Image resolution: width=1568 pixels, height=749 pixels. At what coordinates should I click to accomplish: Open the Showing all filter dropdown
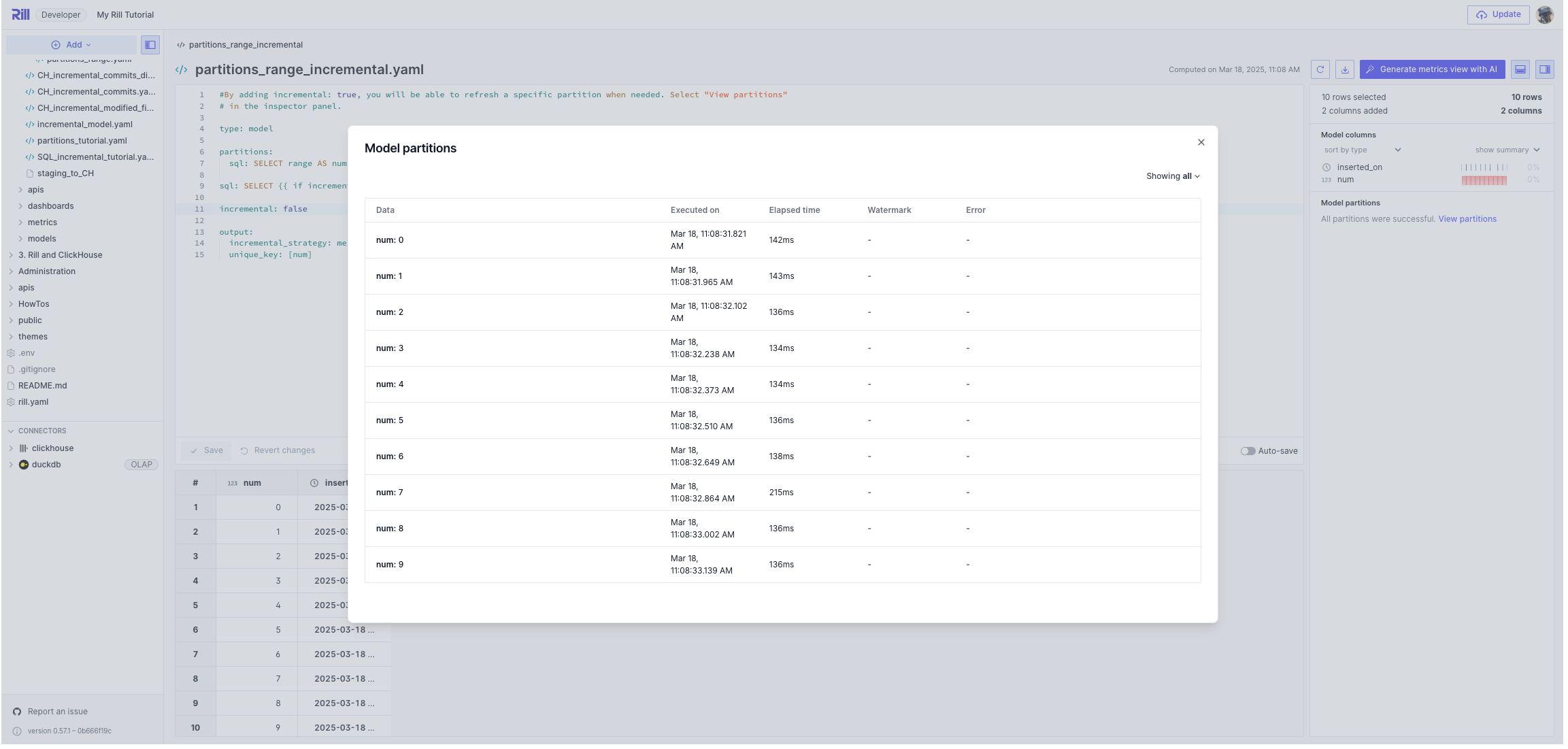click(x=1173, y=176)
